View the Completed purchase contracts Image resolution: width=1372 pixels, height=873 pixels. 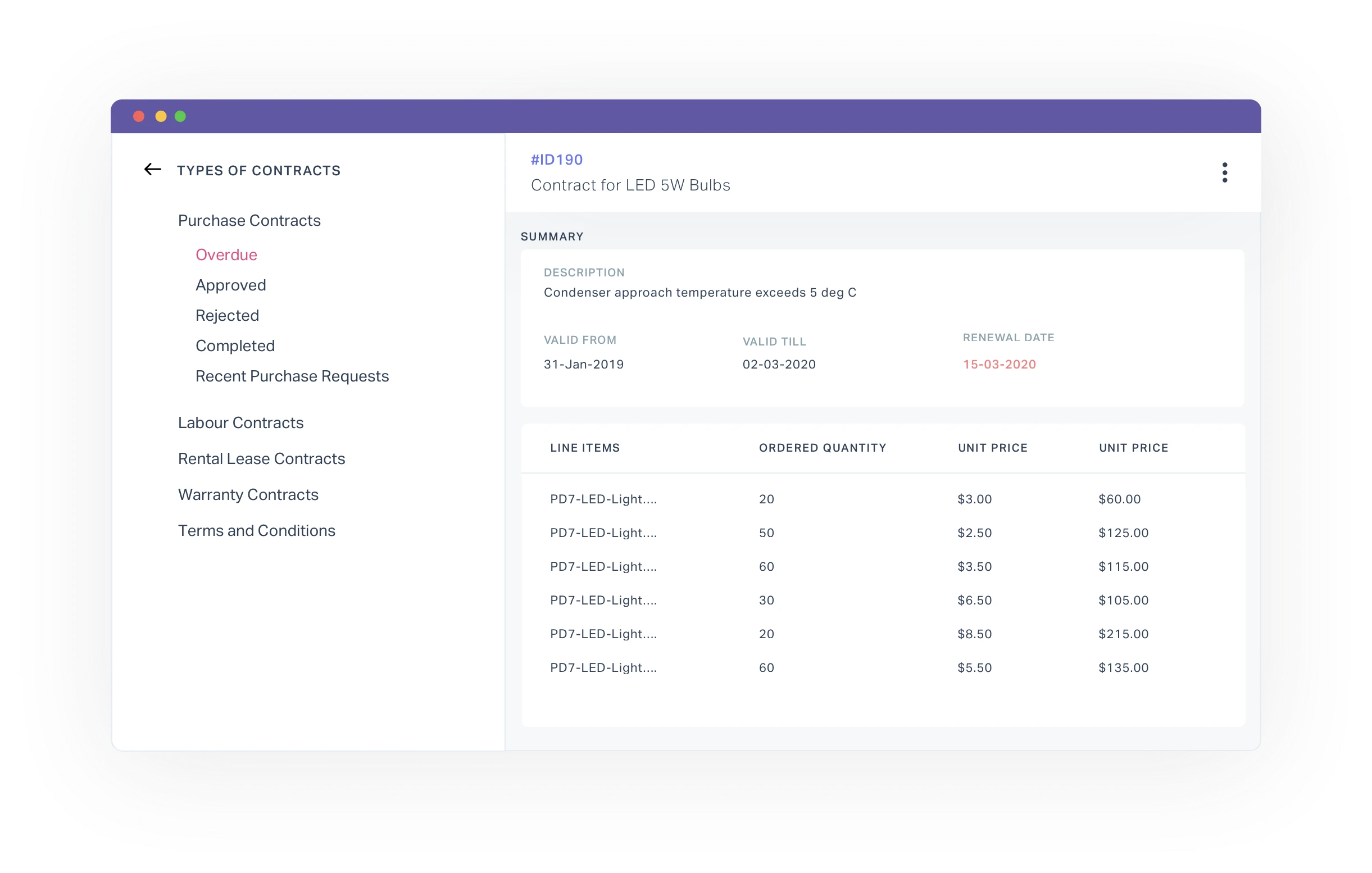tap(235, 345)
